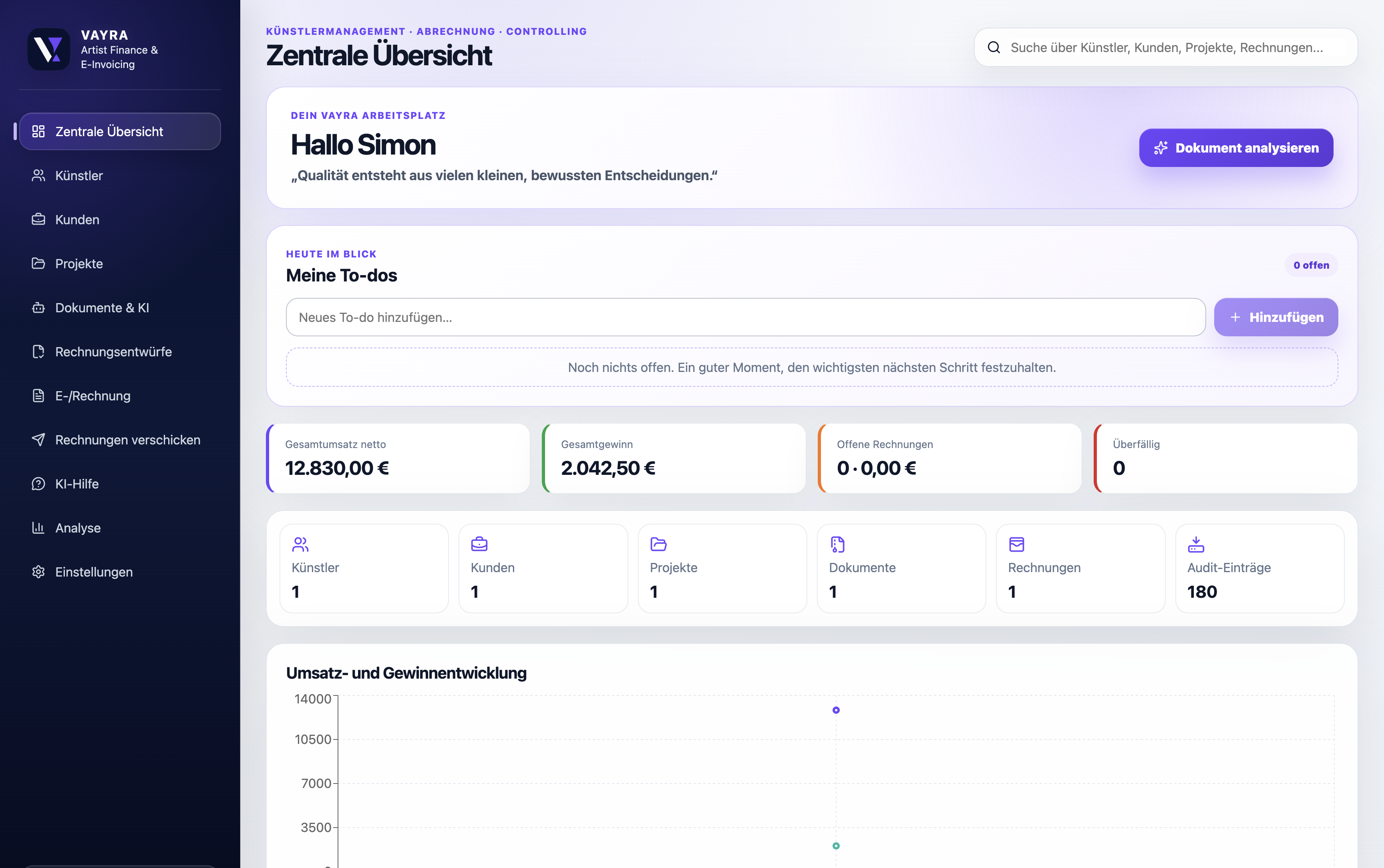
Task: Open the Rechnungen count card
Action: [x=1080, y=569]
